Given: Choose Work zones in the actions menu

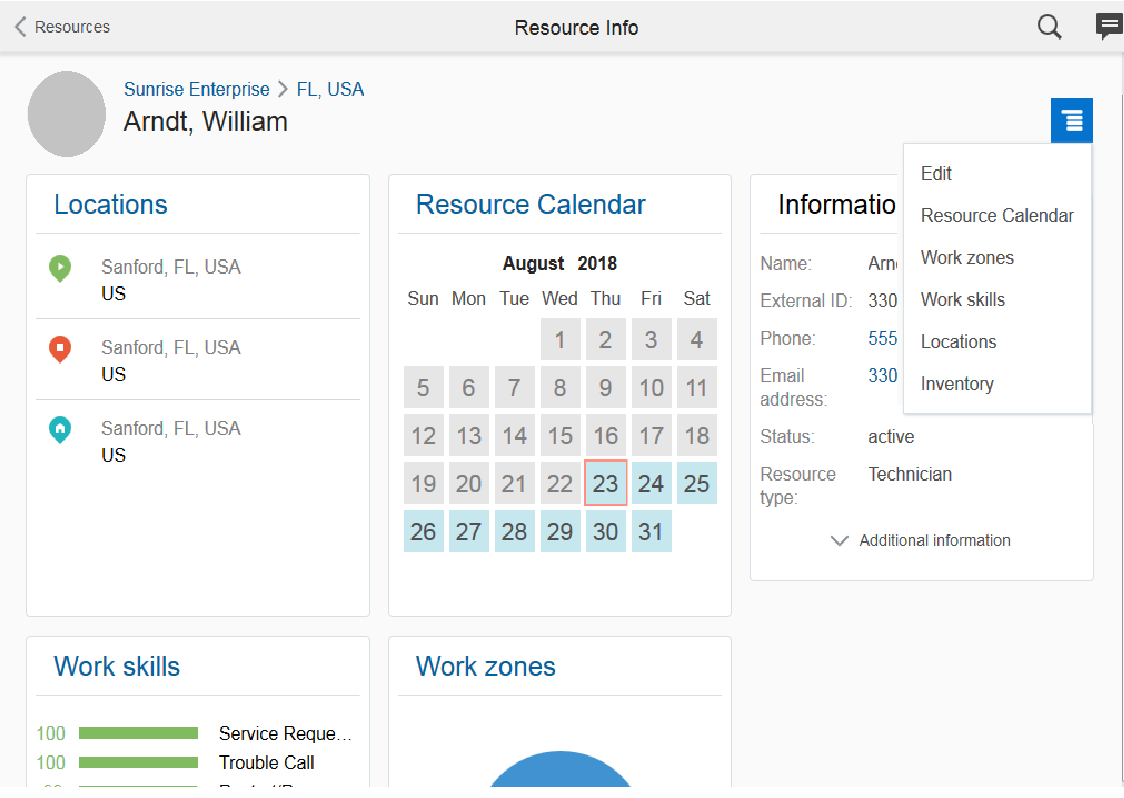Looking at the screenshot, I should (967, 257).
